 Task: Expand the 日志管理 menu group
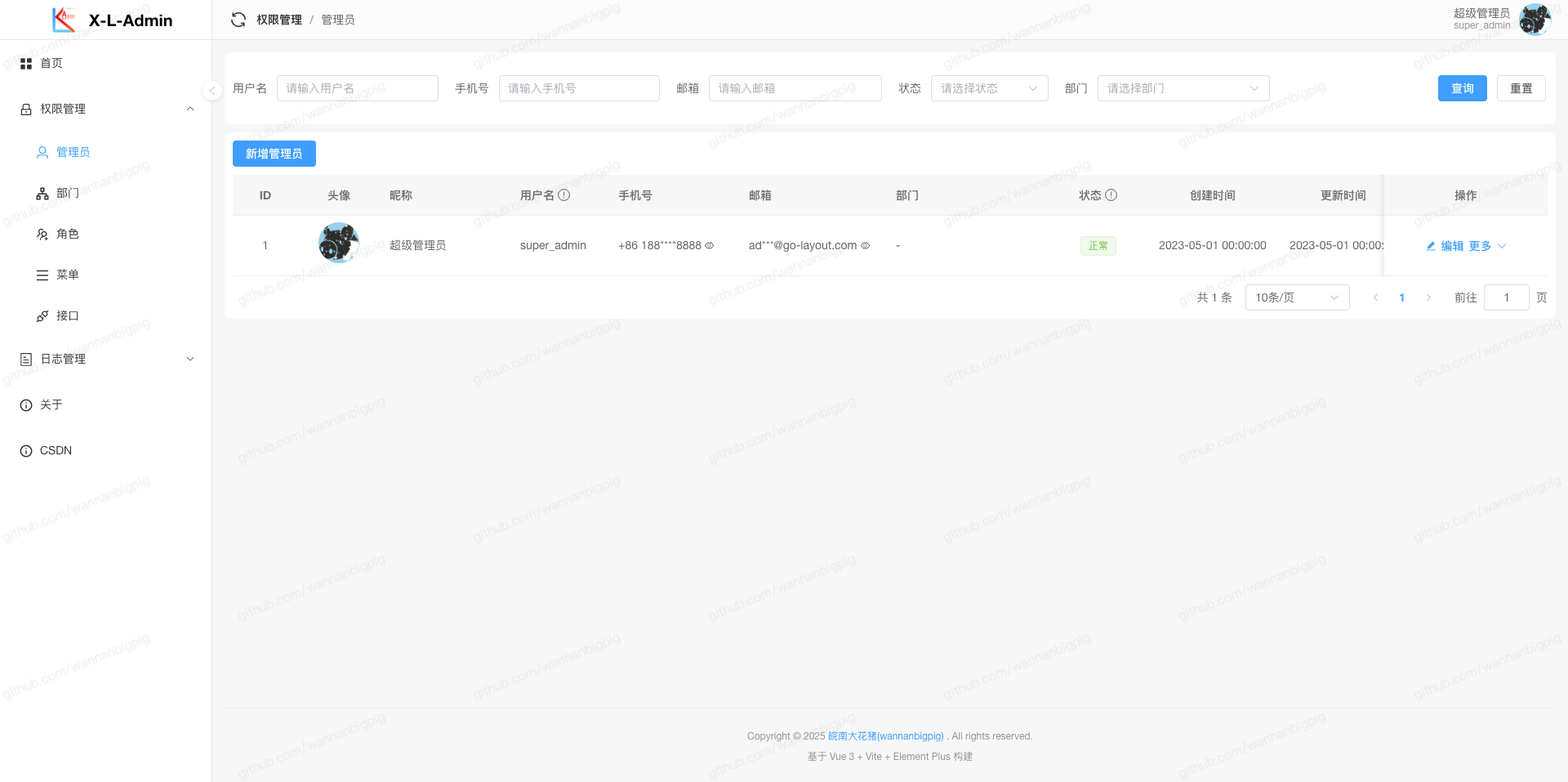coord(106,359)
